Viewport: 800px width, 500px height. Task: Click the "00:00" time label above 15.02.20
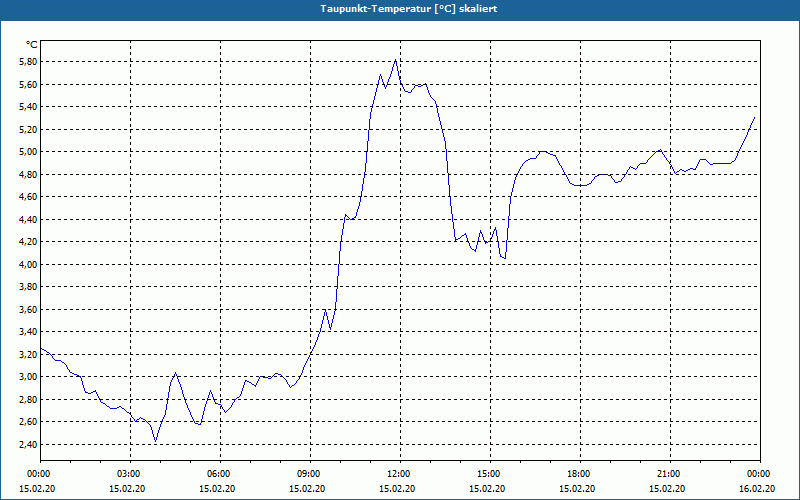38,474
